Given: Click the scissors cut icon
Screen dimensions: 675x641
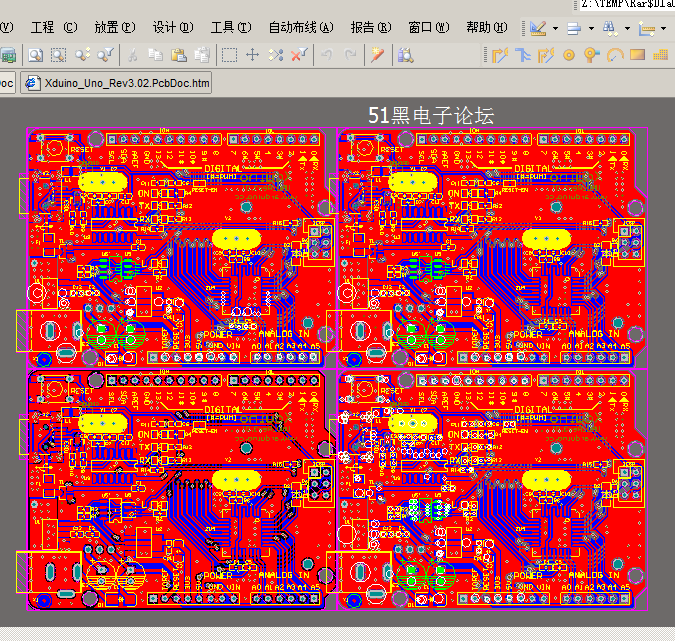Looking at the screenshot, I should (x=132, y=55).
